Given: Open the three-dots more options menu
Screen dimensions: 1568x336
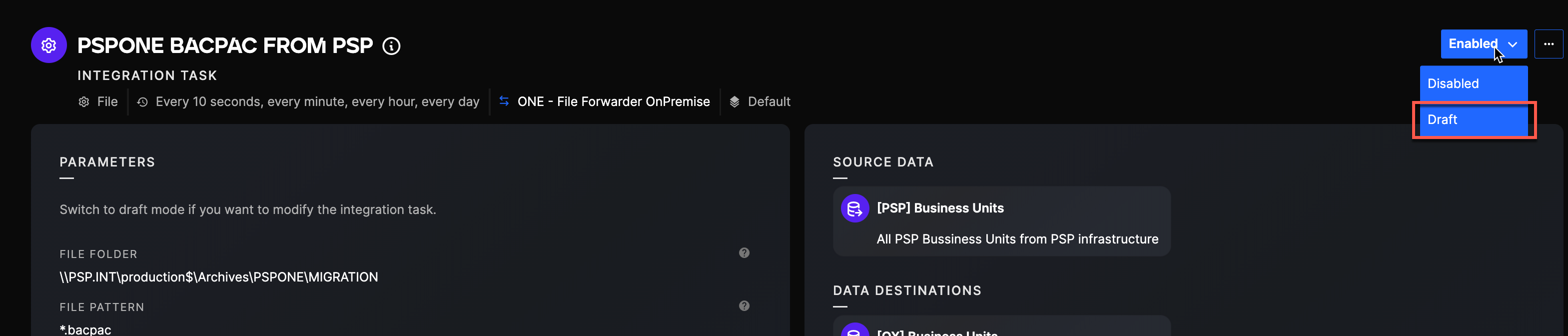Looking at the screenshot, I should click(x=1549, y=44).
